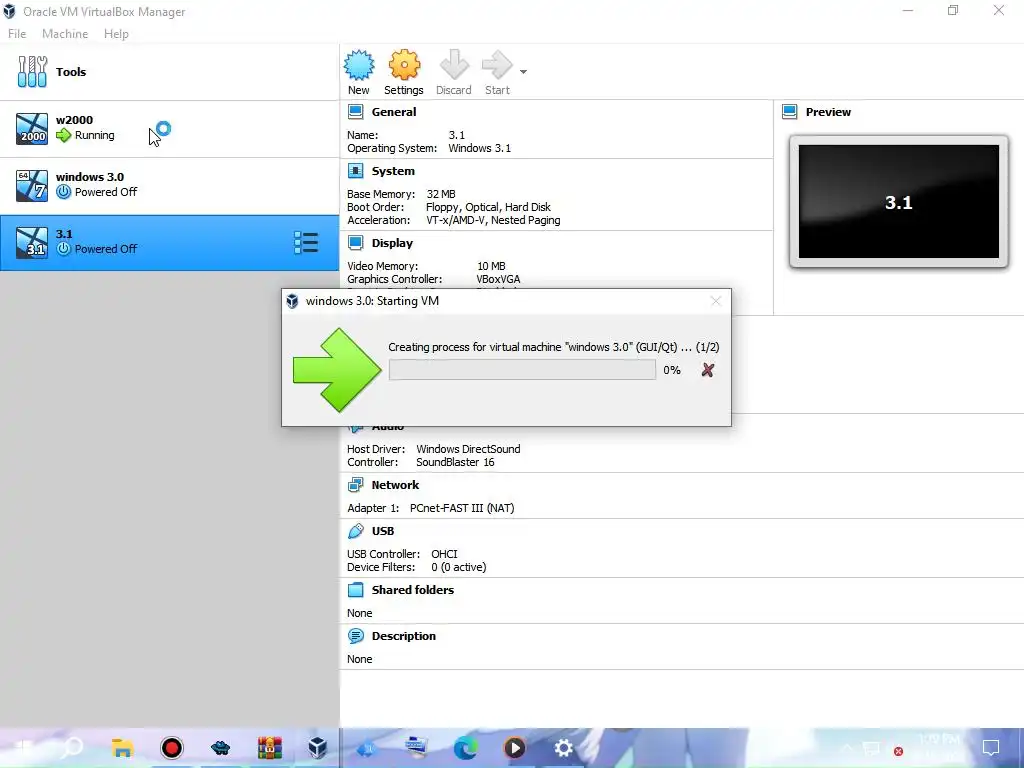Click the Description section header

pos(404,636)
